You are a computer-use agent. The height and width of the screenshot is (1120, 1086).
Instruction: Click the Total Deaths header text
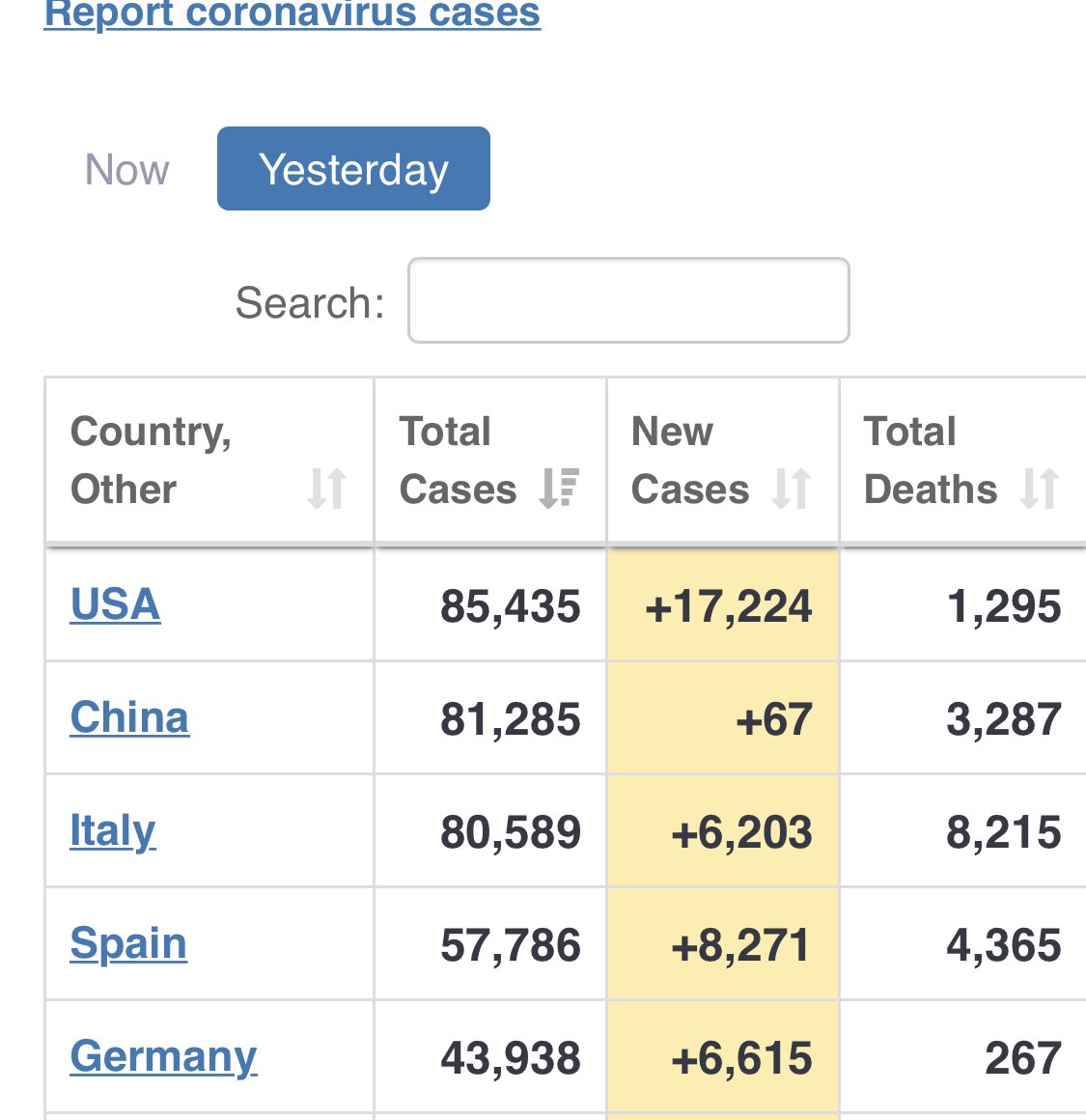[931, 460]
